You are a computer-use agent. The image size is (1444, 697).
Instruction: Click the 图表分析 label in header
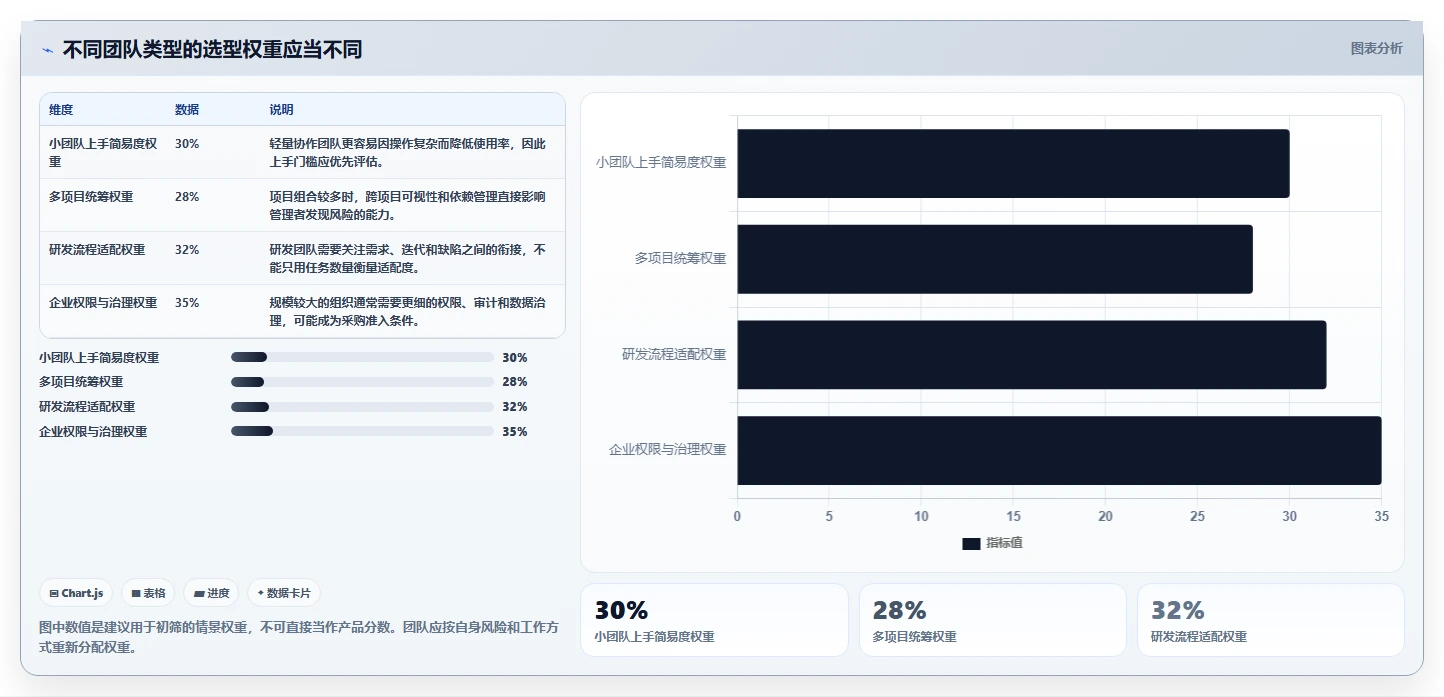1376,48
